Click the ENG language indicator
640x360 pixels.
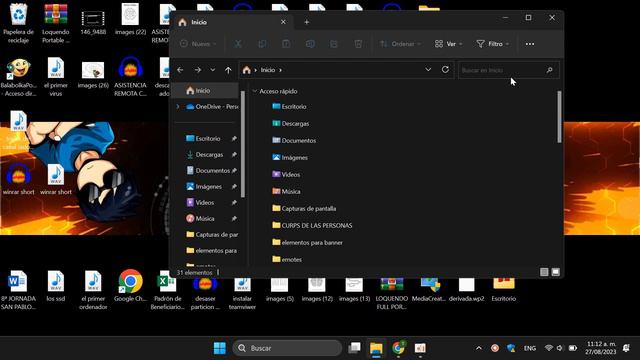[530, 348]
